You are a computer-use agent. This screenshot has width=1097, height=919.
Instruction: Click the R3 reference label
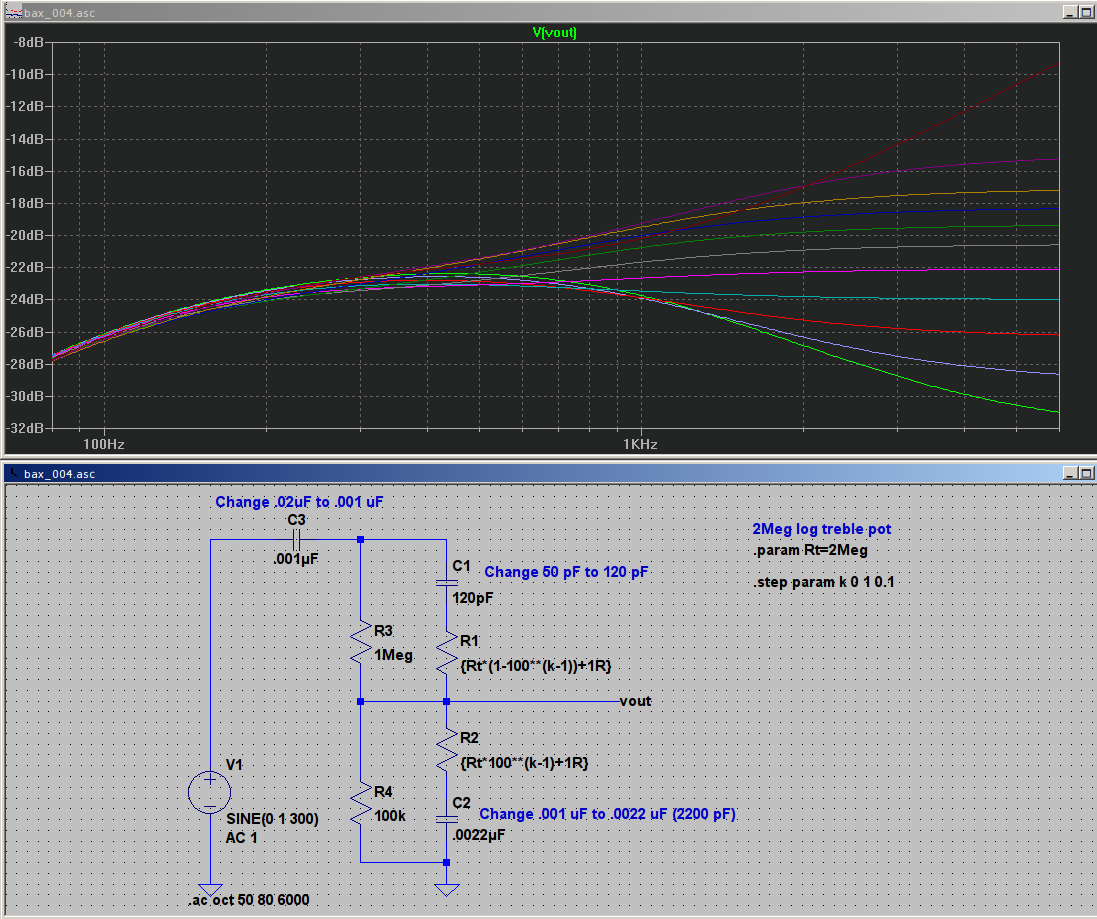click(383, 631)
